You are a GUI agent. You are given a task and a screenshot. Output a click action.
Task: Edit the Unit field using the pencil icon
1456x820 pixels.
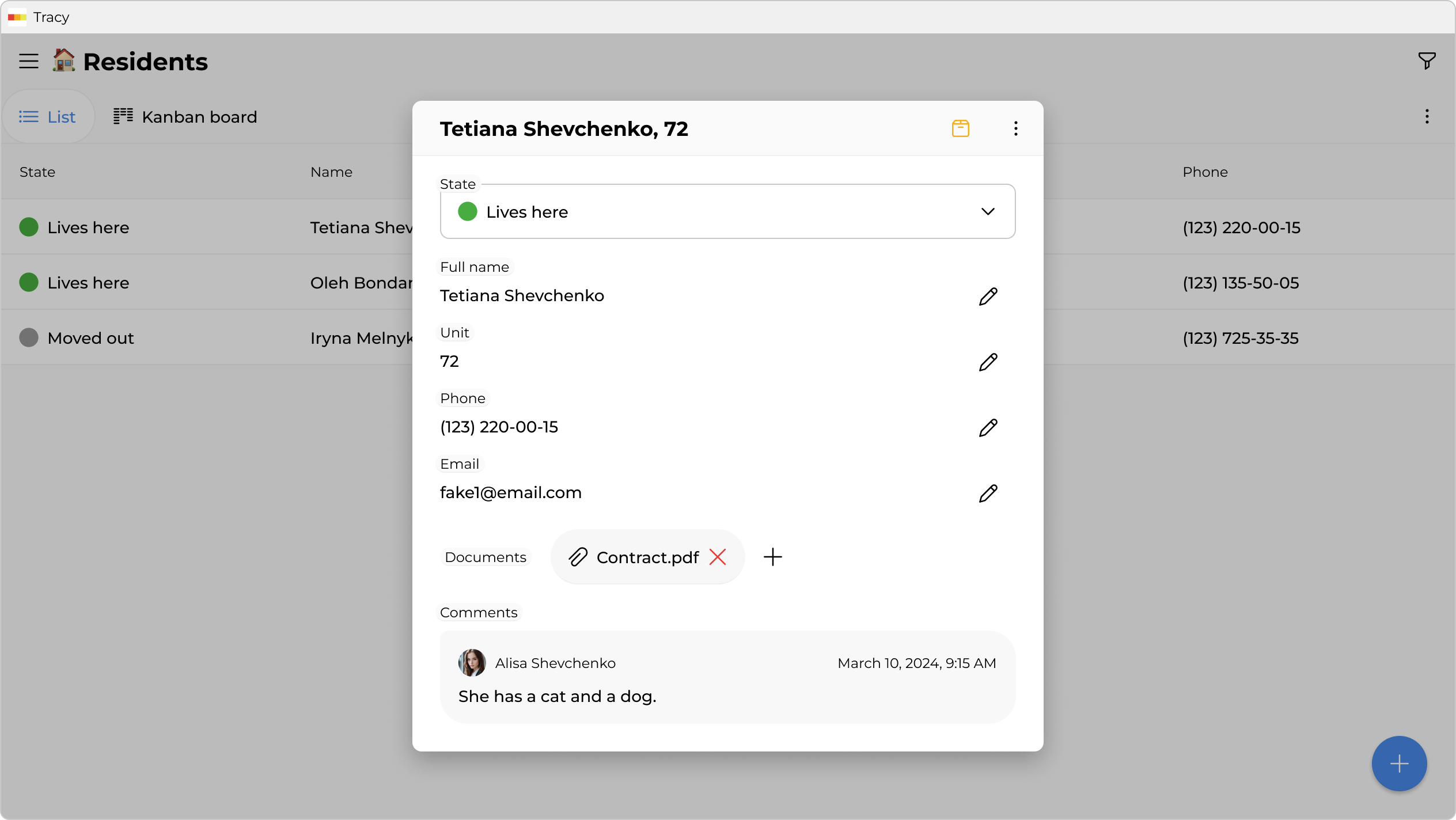click(x=988, y=362)
